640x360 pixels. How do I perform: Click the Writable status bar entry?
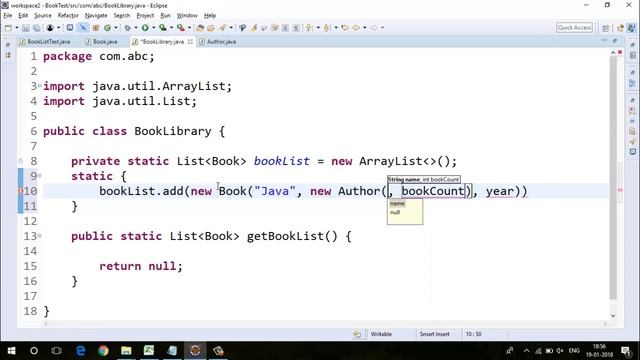pyautogui.click(x=381, y=334)
